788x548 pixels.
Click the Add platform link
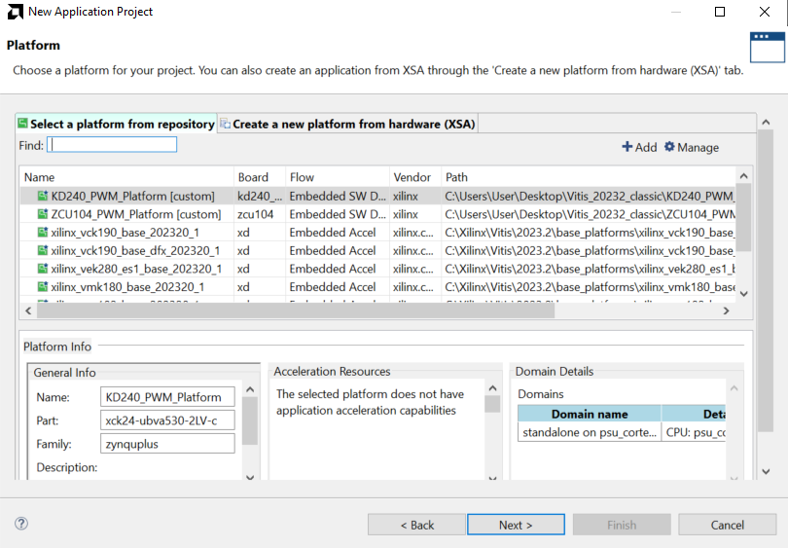639,147
